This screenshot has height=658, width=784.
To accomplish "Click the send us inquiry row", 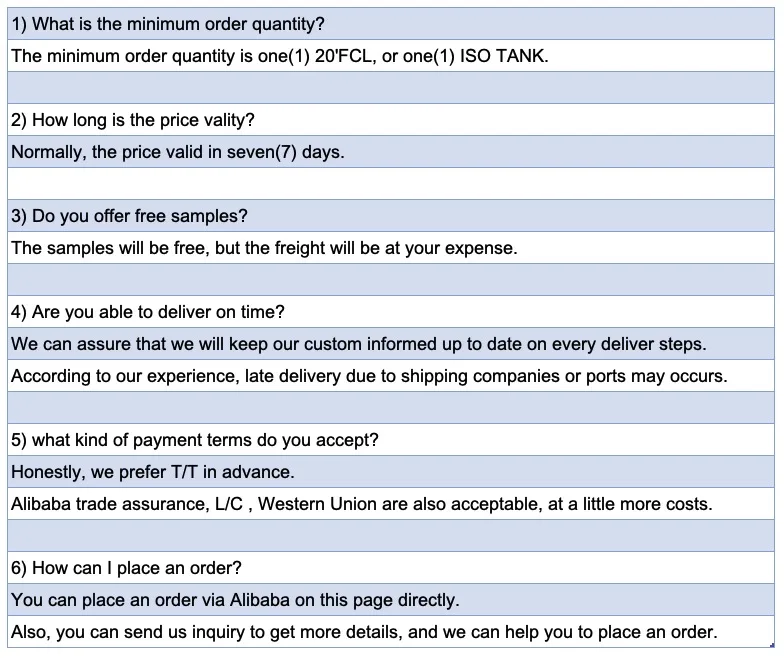I will click(391, 632).
